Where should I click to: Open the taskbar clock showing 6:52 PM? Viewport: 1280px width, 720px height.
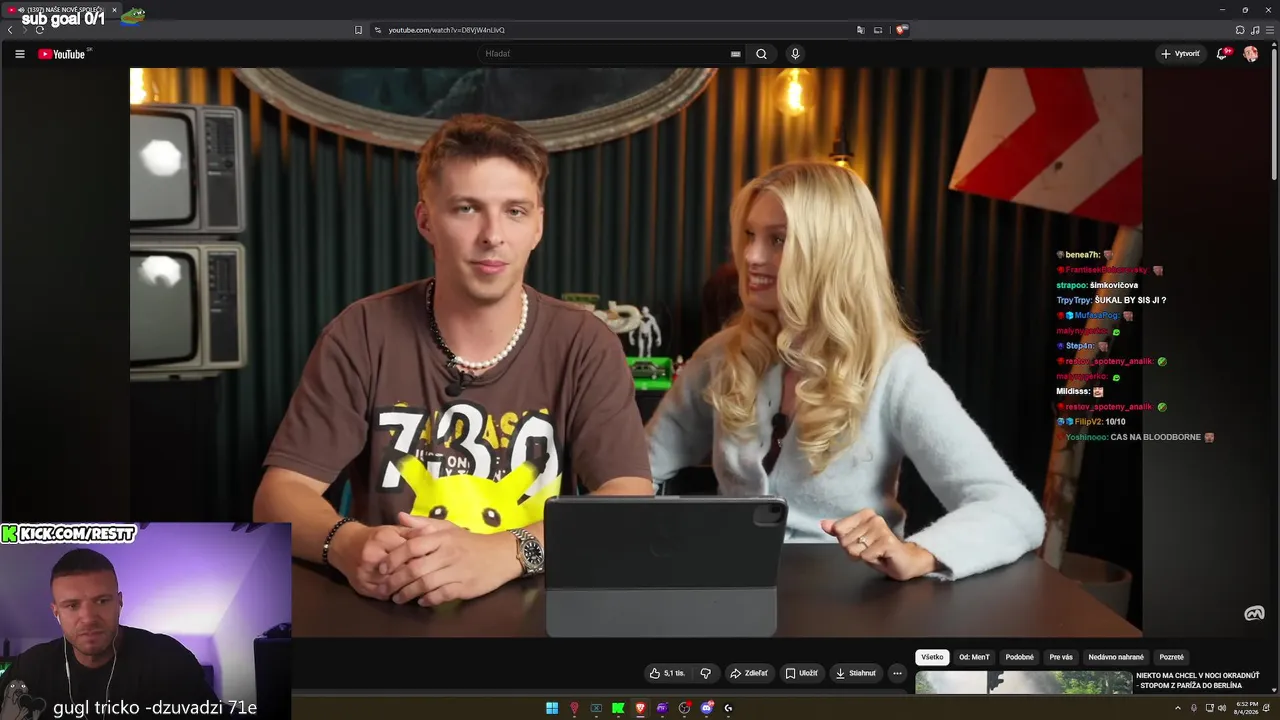tap(1246, 708)
